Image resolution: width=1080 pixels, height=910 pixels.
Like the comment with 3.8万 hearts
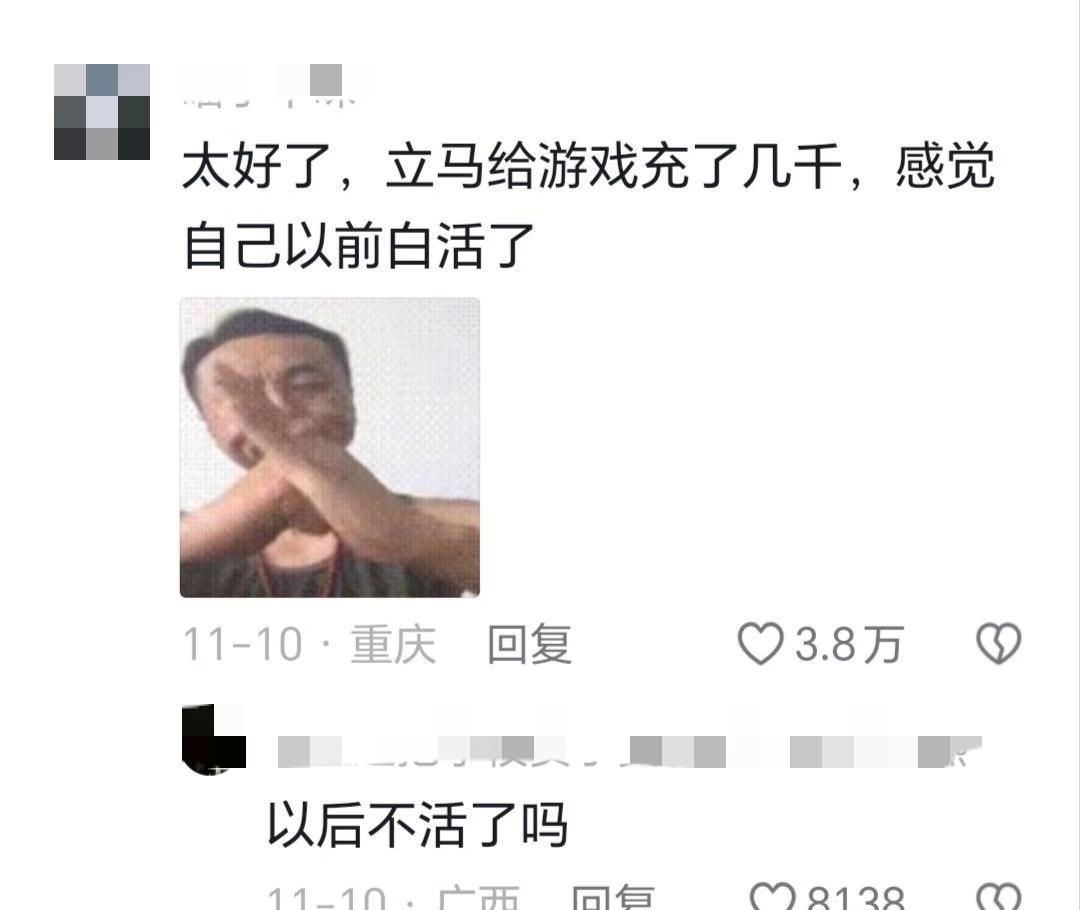click(760, 643)
